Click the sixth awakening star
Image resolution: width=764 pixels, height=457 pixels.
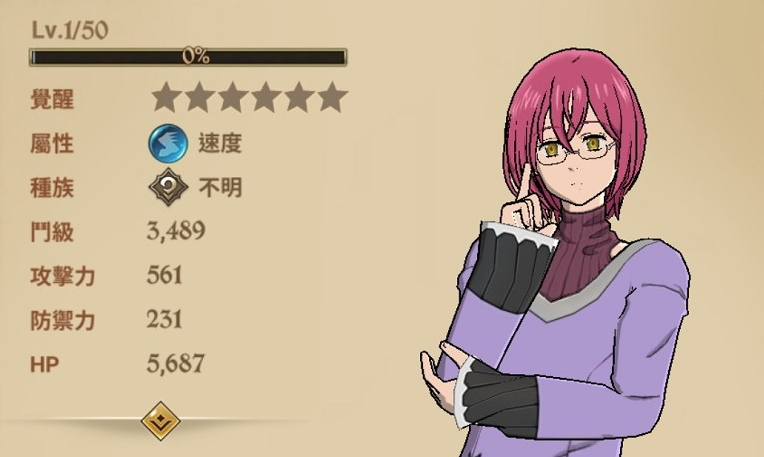tap(332, 97)
